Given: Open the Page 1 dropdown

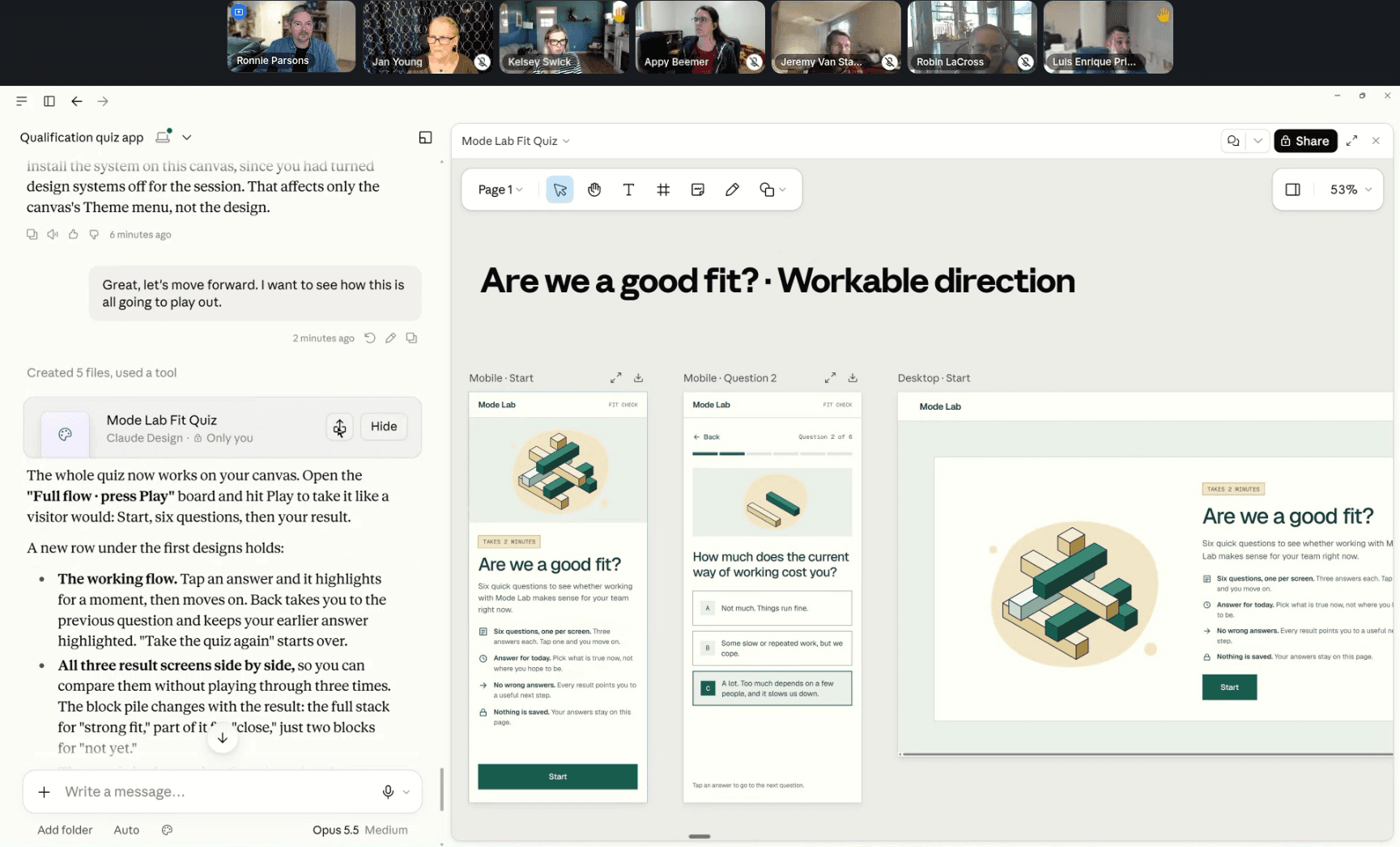Looking at the screenshot, I should (x=500, y=189).
